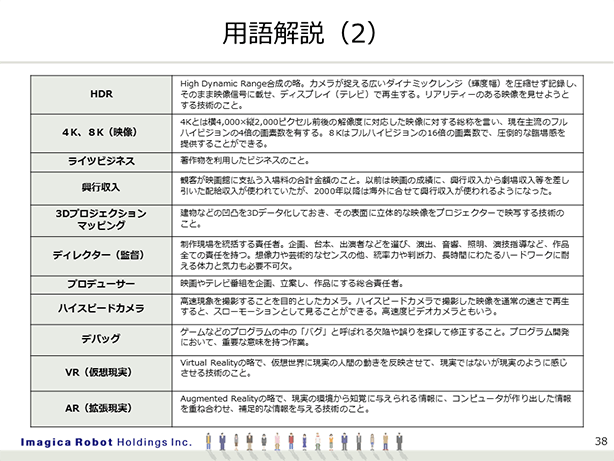Click the 興行収入 term cell

(101, 188)
